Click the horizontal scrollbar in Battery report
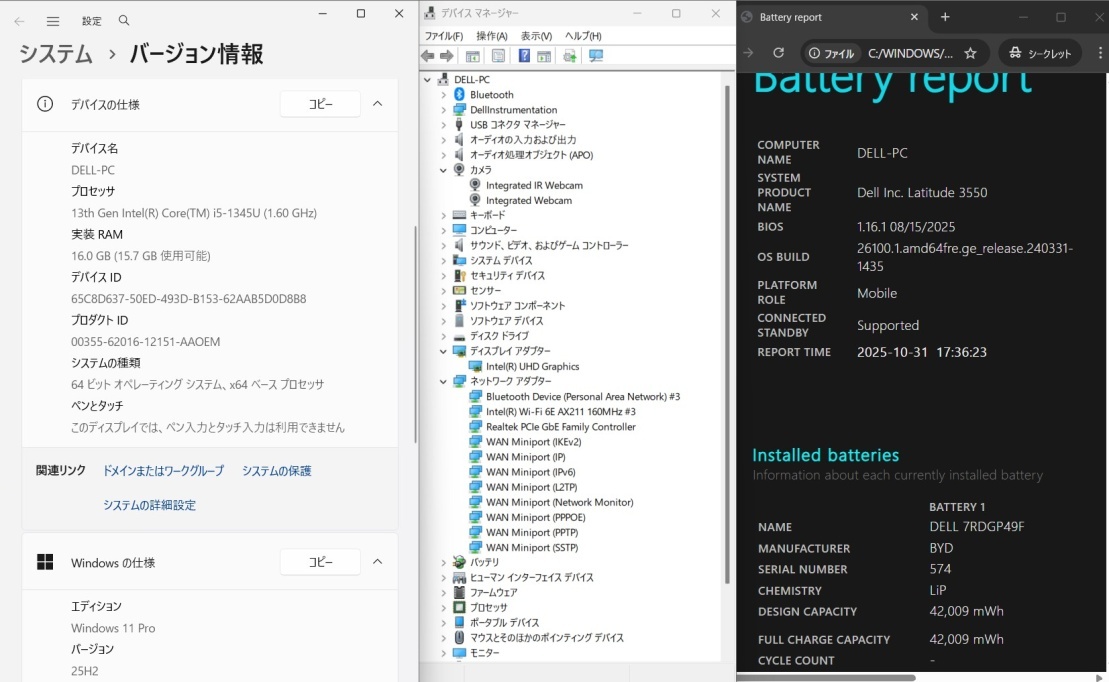 tap(830, 677)
